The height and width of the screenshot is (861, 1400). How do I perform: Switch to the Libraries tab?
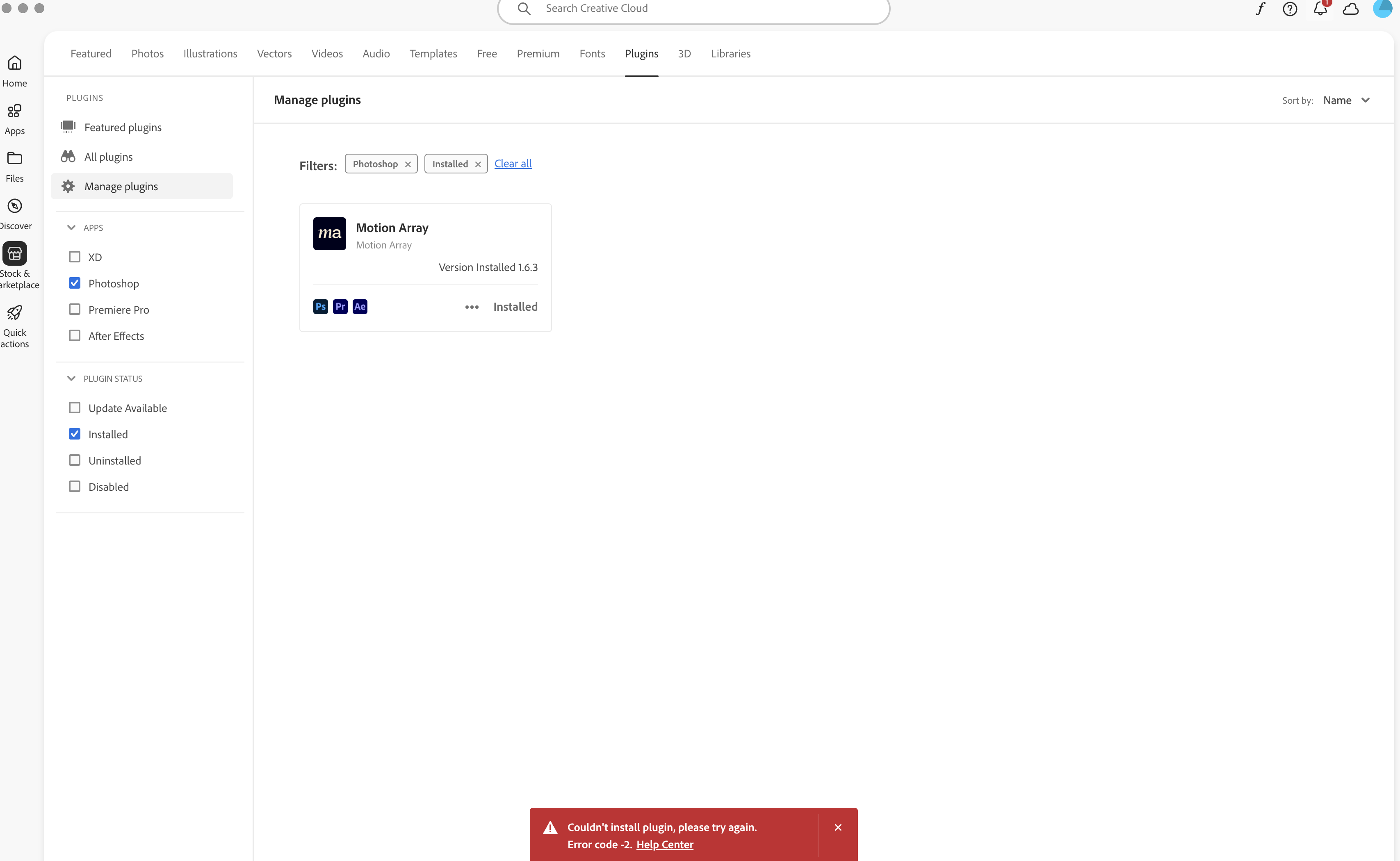tap(731, 54)
